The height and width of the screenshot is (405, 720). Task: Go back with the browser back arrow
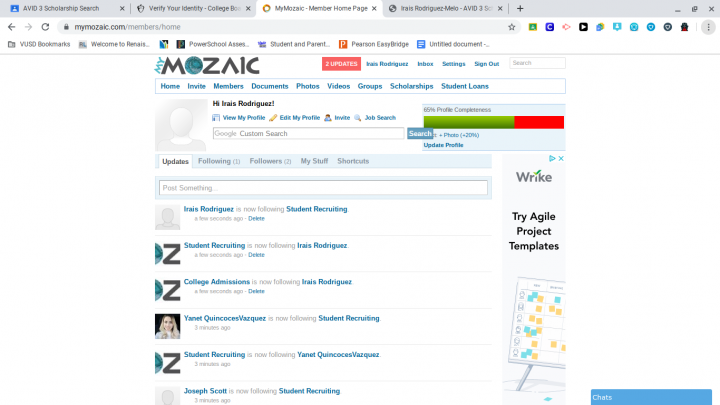(x=11, y=27)
